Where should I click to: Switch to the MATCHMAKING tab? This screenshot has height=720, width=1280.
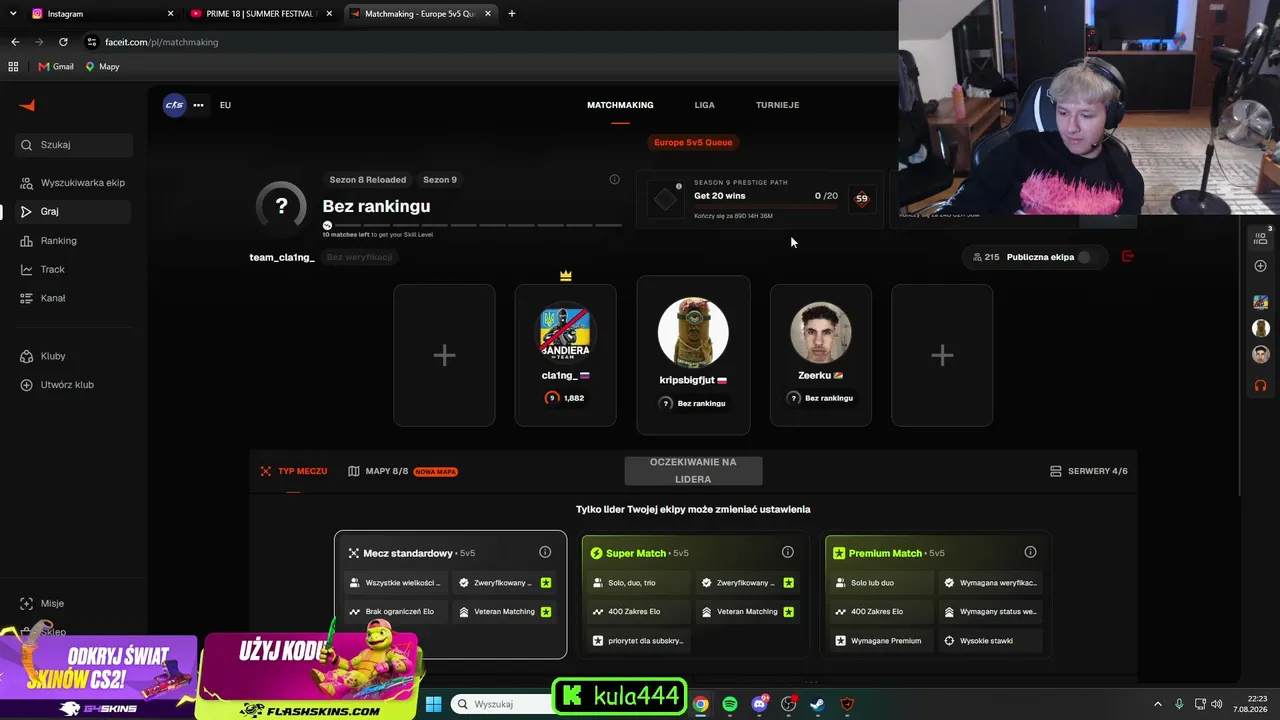click(620, 105)
